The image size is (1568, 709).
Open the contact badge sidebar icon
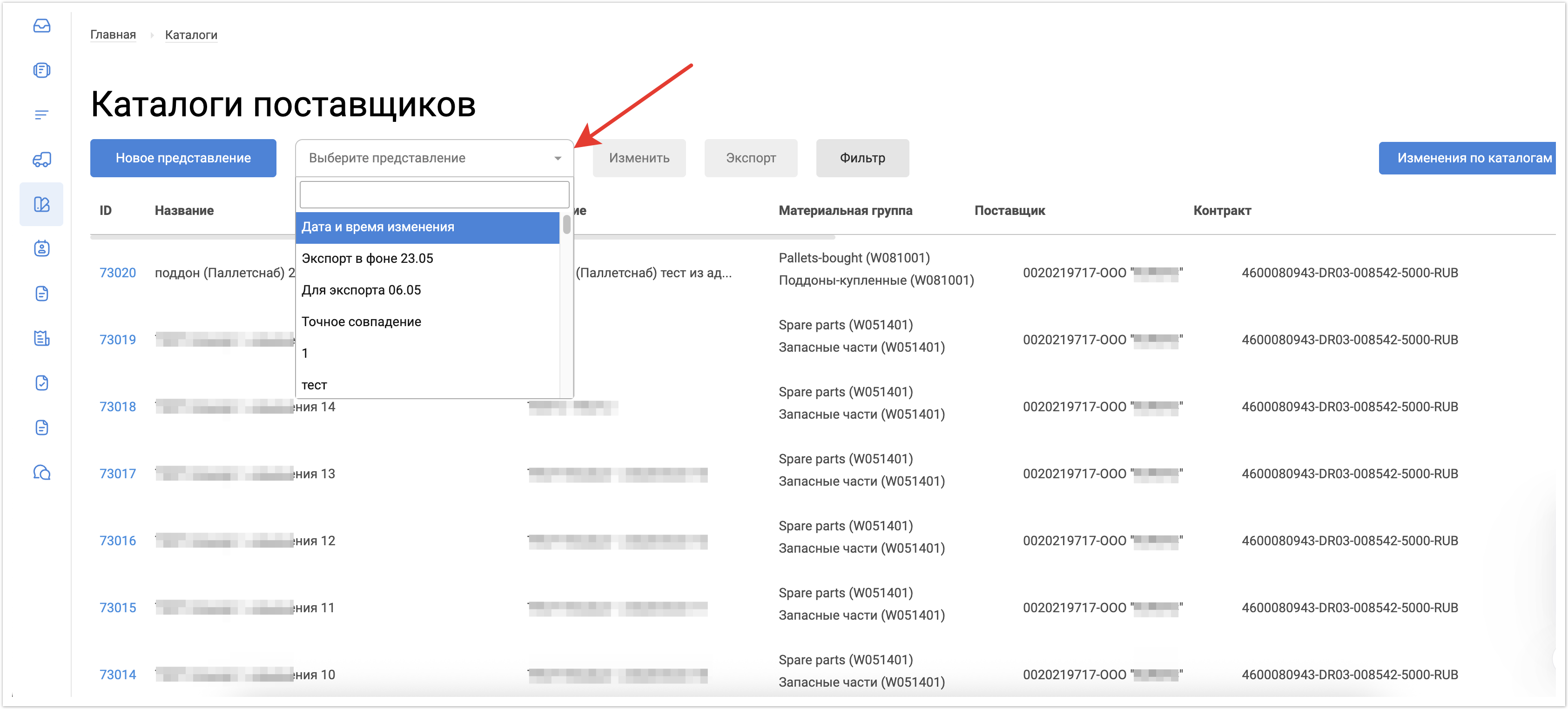(x=41, y=248)
